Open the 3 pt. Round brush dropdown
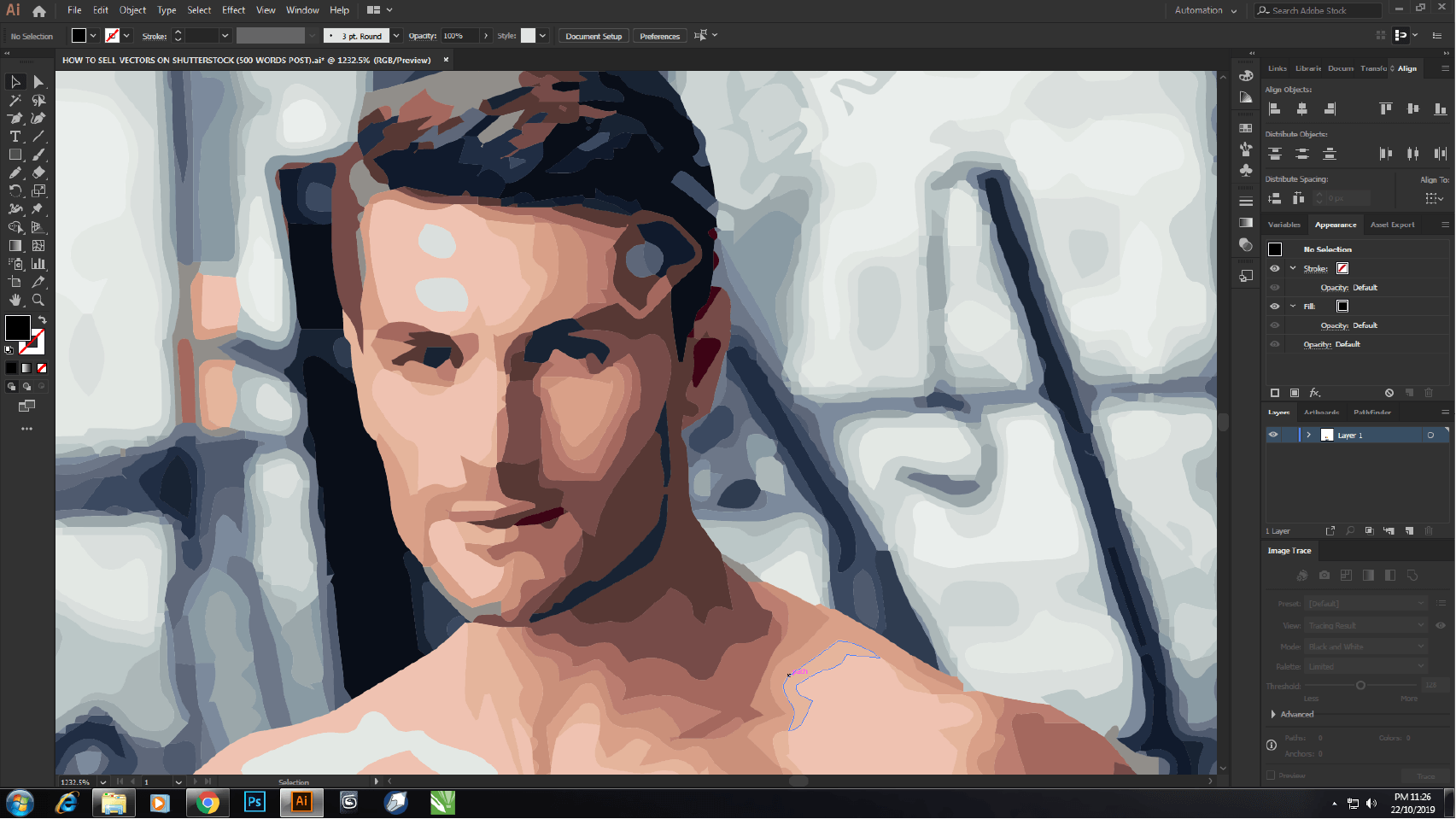Image resolution: width=1456 pixels, height=819 pixels. [x=396, y=36]
